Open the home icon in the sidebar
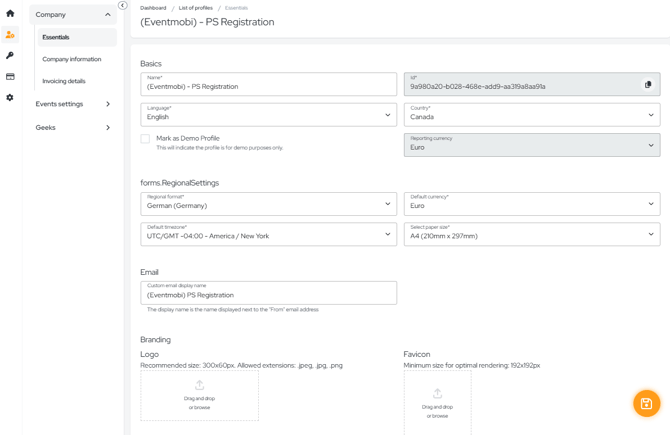This screenshot has height=435, width=670. (x=10, y=14)
